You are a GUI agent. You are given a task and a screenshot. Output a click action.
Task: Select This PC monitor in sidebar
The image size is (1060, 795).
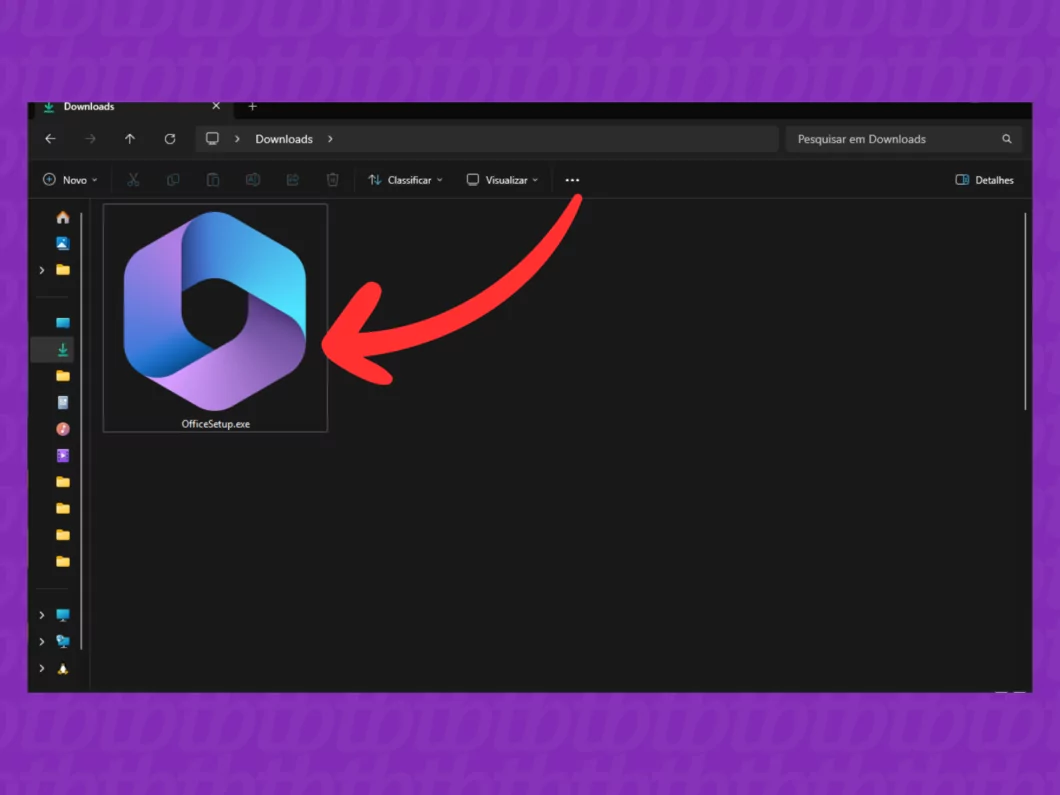tap(63, 615)
